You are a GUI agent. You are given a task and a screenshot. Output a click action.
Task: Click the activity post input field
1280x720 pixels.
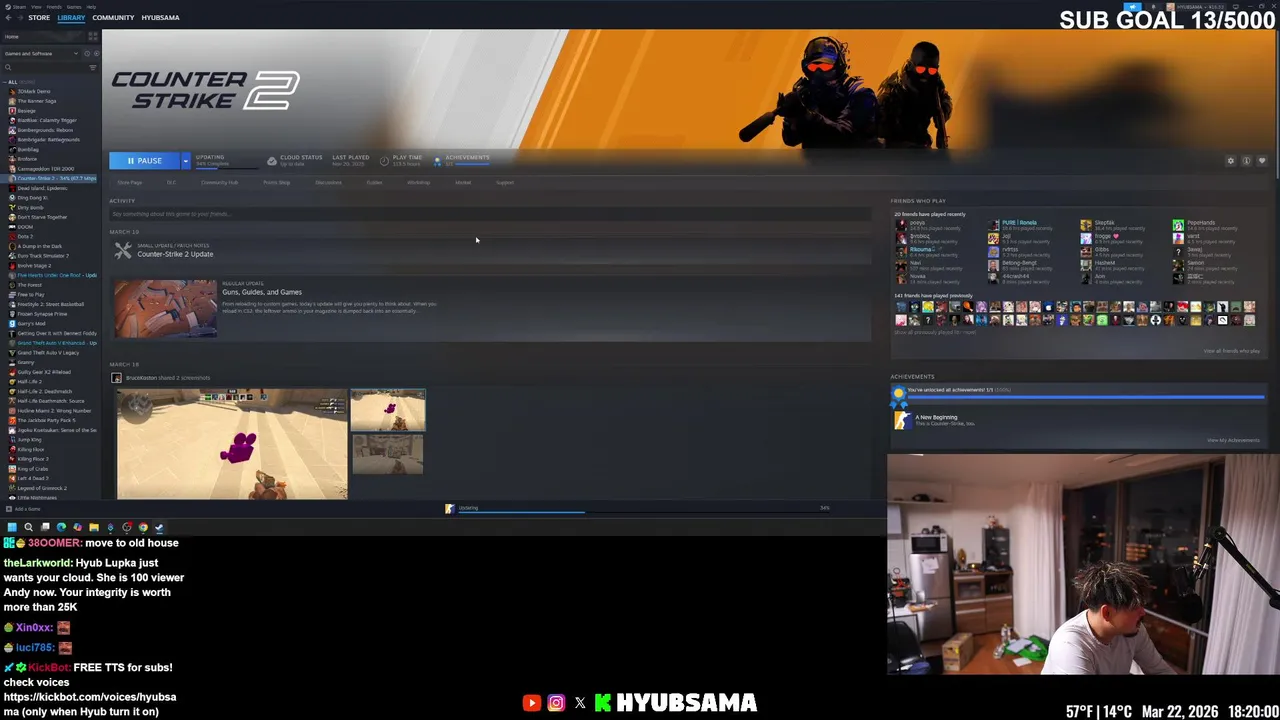tap(490, 214)
